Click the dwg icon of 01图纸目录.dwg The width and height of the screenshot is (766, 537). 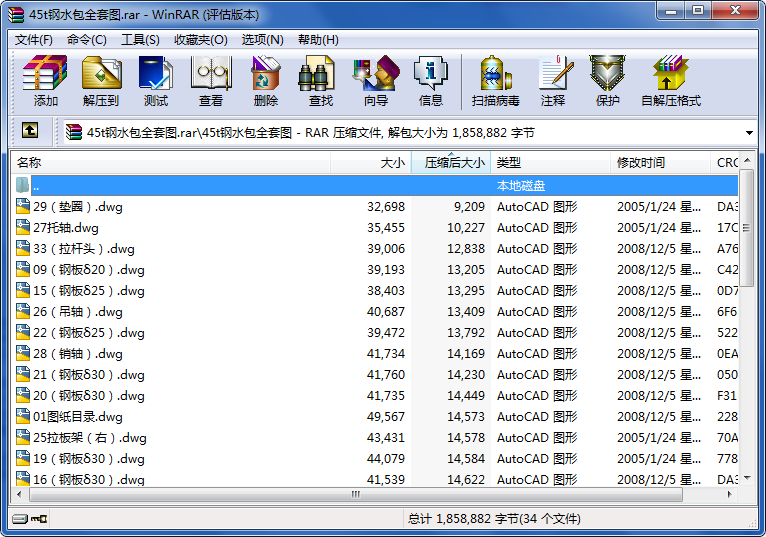(x=22, y=416)
